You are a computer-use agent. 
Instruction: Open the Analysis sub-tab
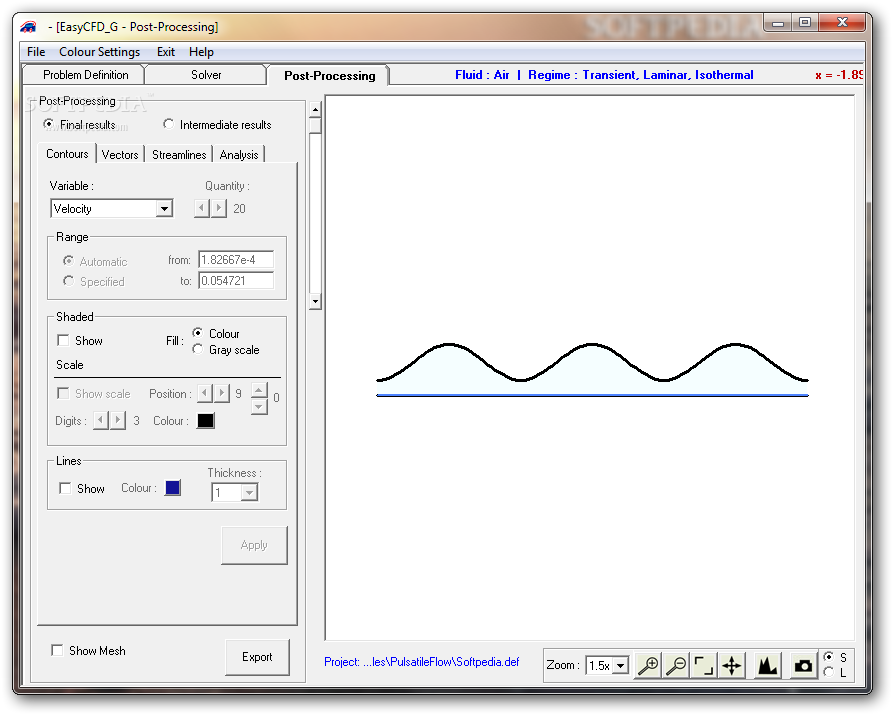point(239,154)
